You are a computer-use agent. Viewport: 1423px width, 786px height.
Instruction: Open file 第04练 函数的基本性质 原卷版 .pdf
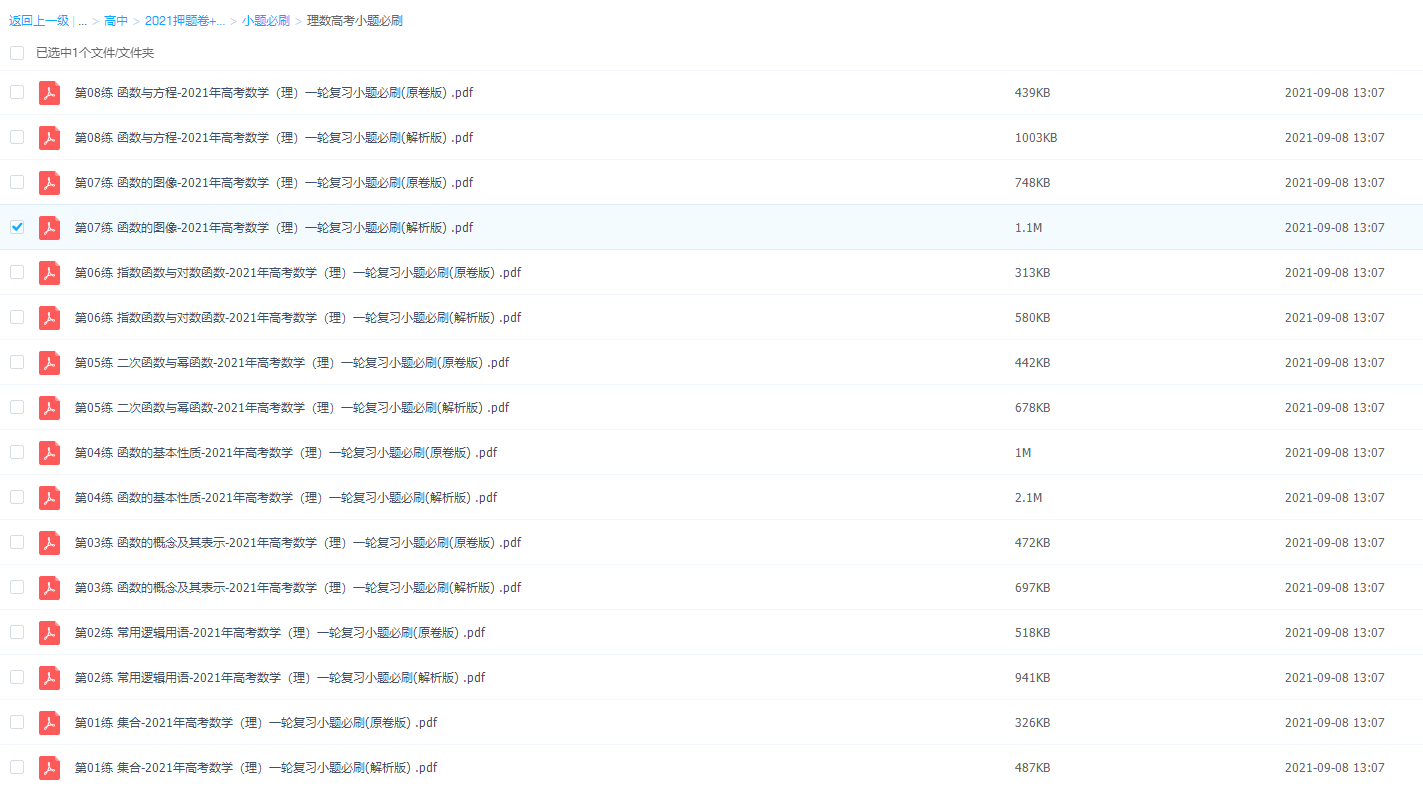[x=286, y=453]
